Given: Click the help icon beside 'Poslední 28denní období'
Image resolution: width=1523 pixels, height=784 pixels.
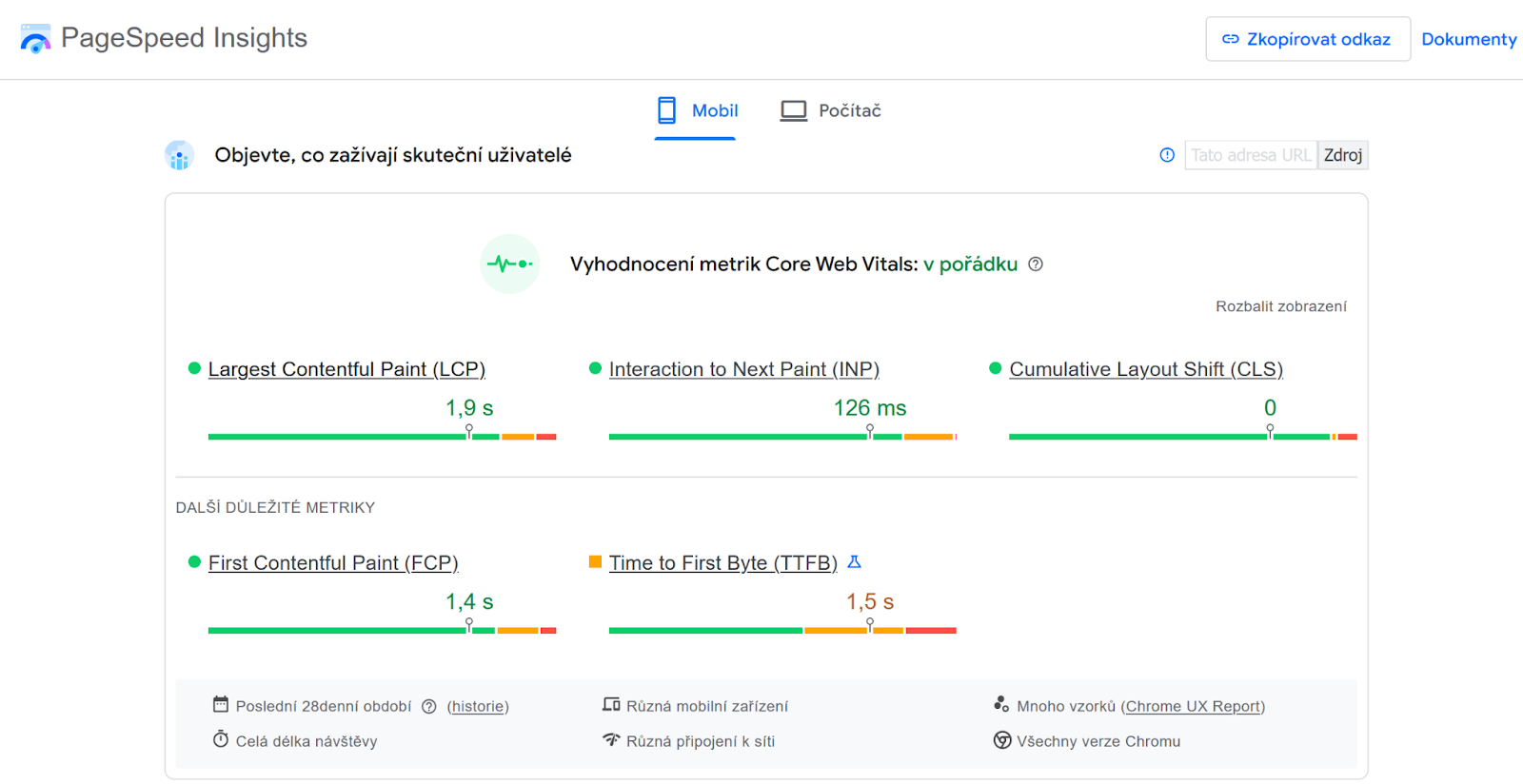Looking at the screenshot, I should coord(428,707).
